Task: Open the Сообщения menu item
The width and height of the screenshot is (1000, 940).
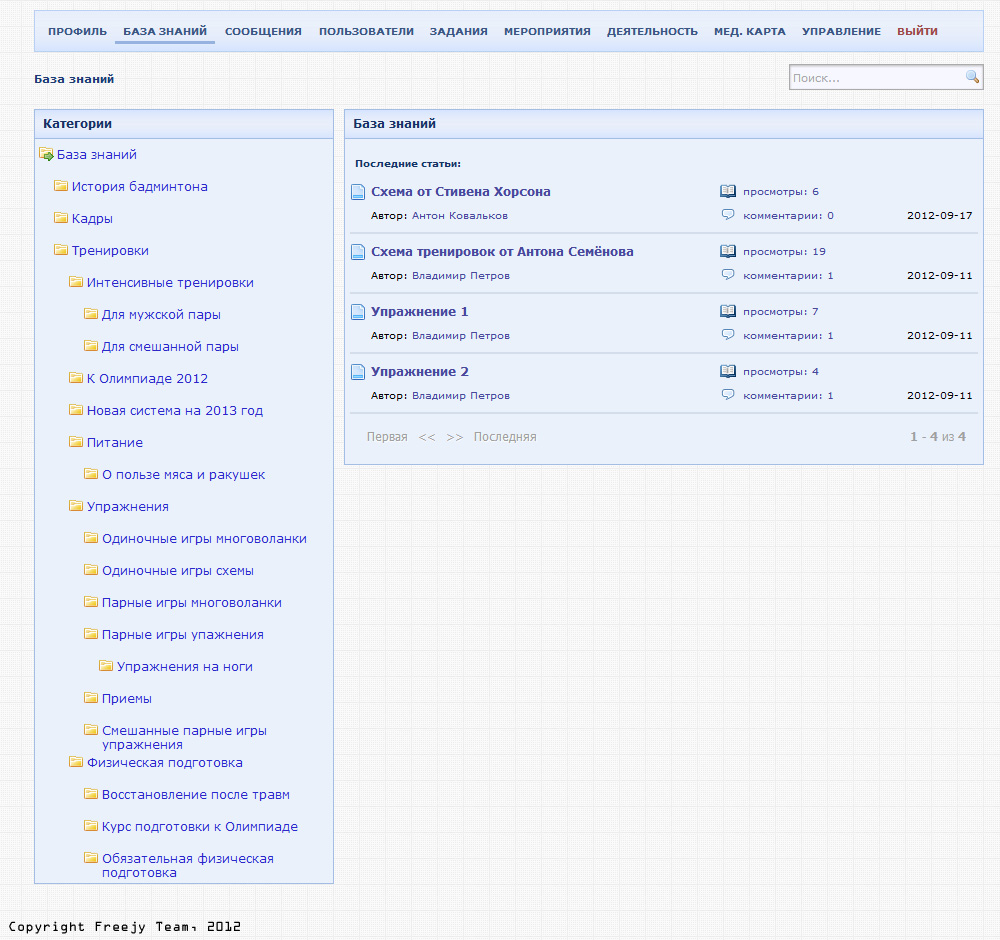Action: 263,31
